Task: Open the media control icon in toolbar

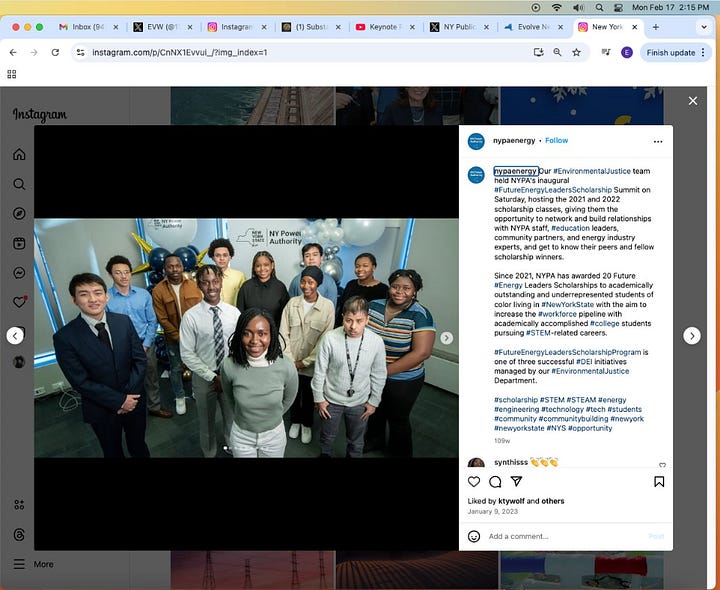Action: click(606, 52)
